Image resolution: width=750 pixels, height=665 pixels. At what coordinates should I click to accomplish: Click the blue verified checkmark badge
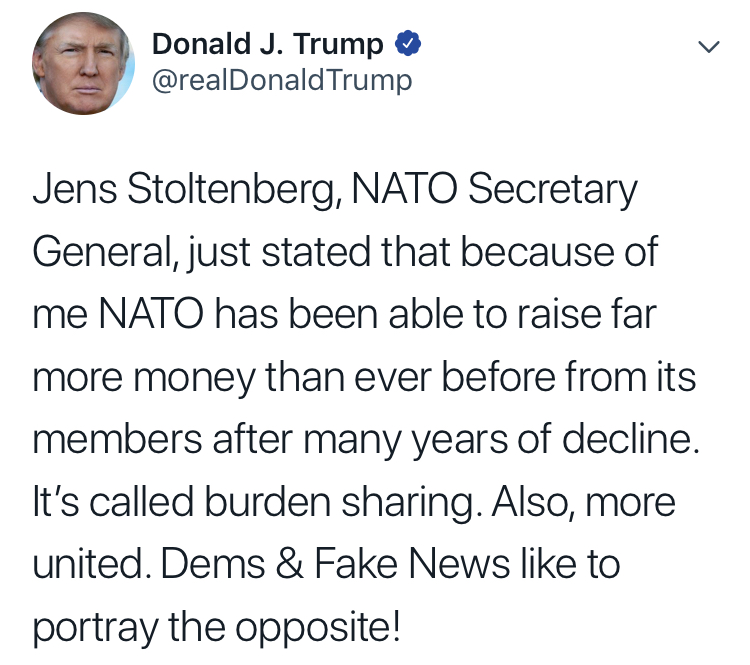pos(407,44)
